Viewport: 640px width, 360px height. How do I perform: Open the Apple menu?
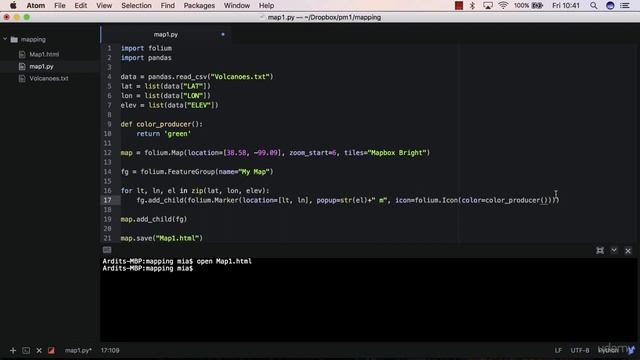[13, 6]
